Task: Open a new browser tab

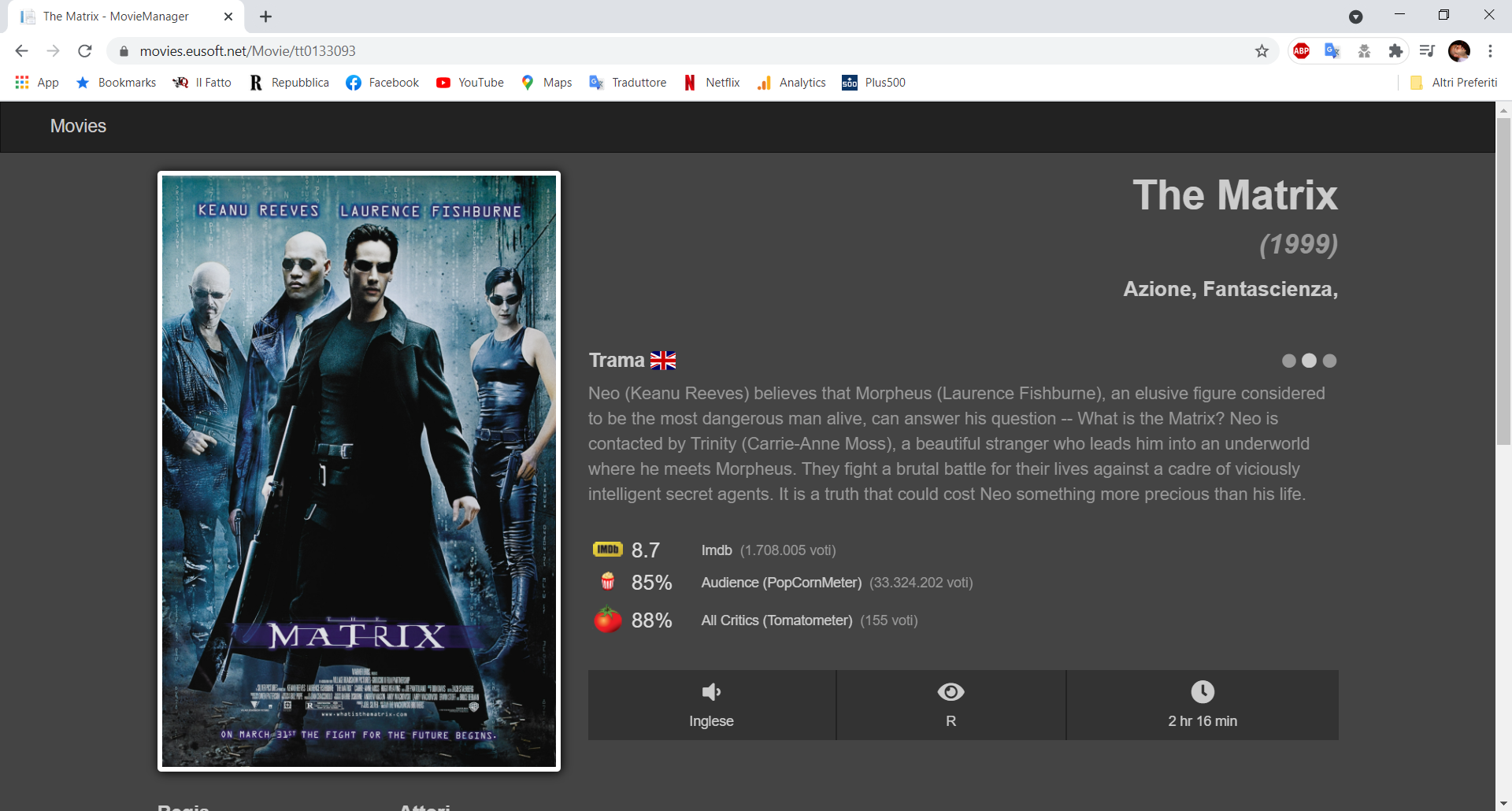Action: [266, 17]
